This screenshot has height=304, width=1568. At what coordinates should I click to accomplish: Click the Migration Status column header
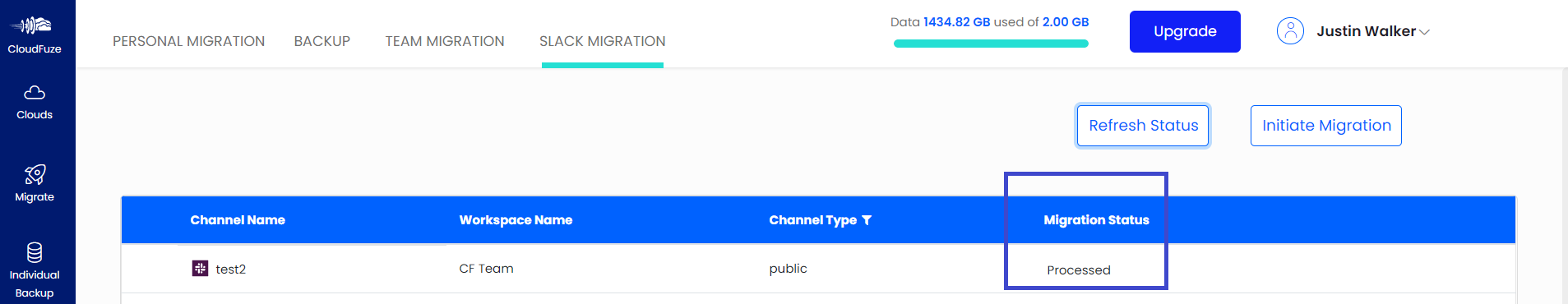pyautogui.click(x=1096, y=220)
